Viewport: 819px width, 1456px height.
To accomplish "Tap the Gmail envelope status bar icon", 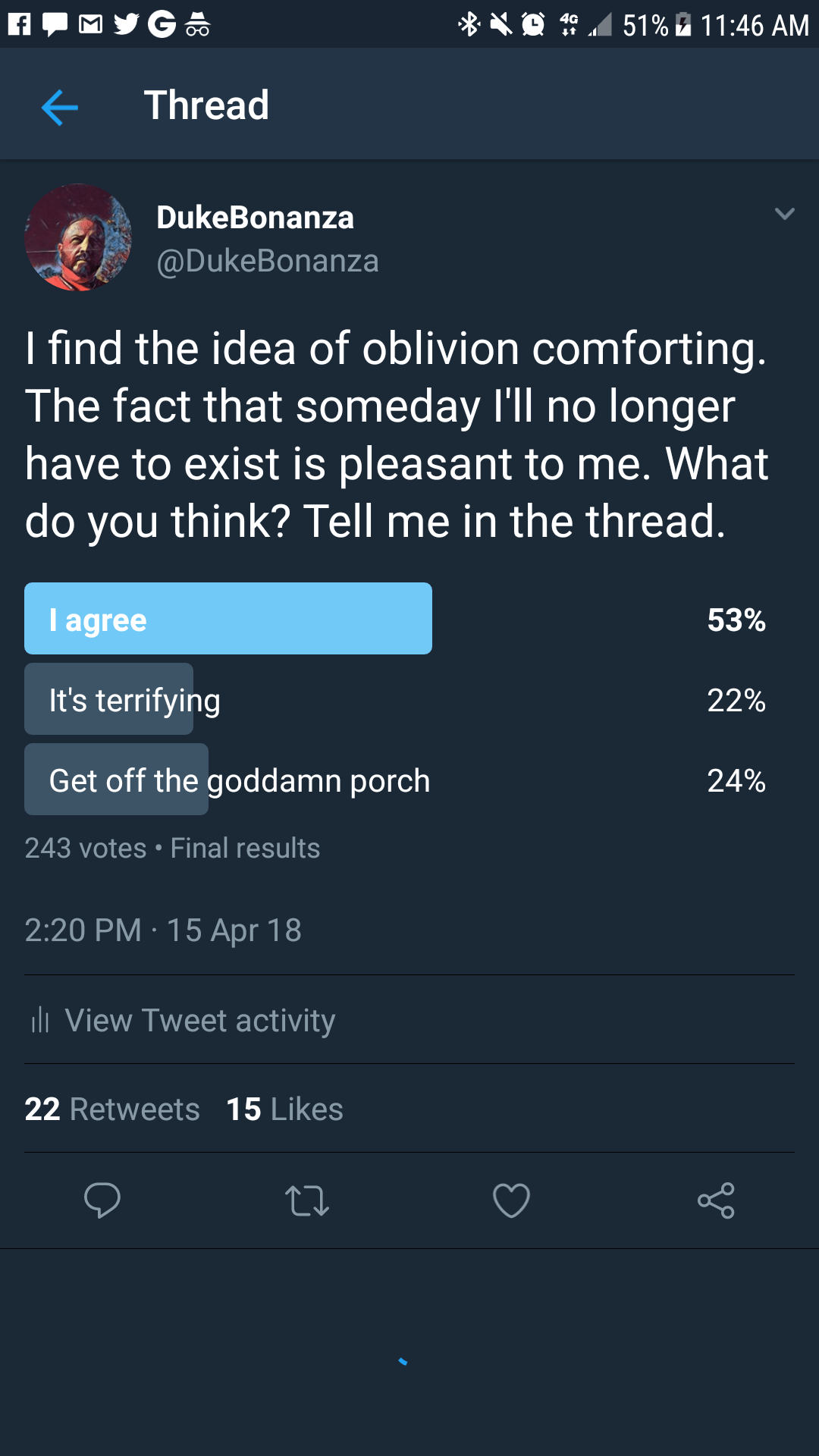I will click(91, 24).
